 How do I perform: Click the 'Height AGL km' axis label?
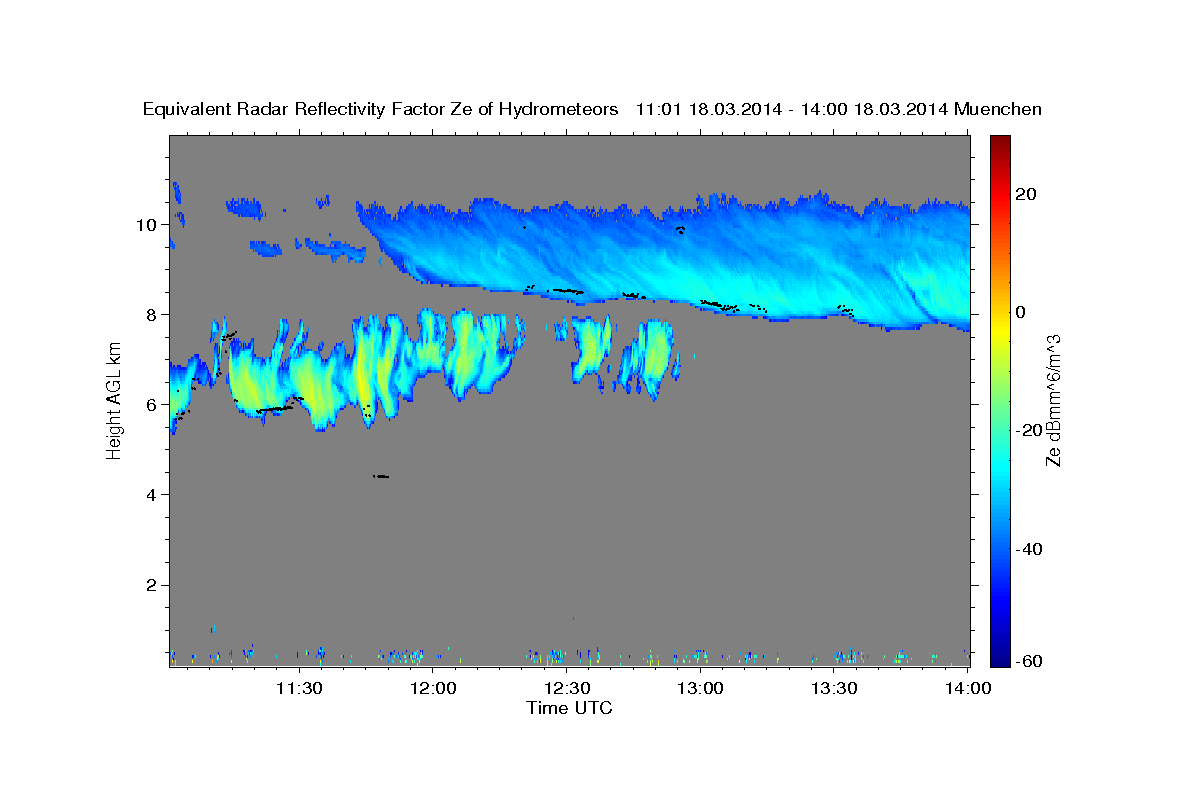tap(114, 400)
